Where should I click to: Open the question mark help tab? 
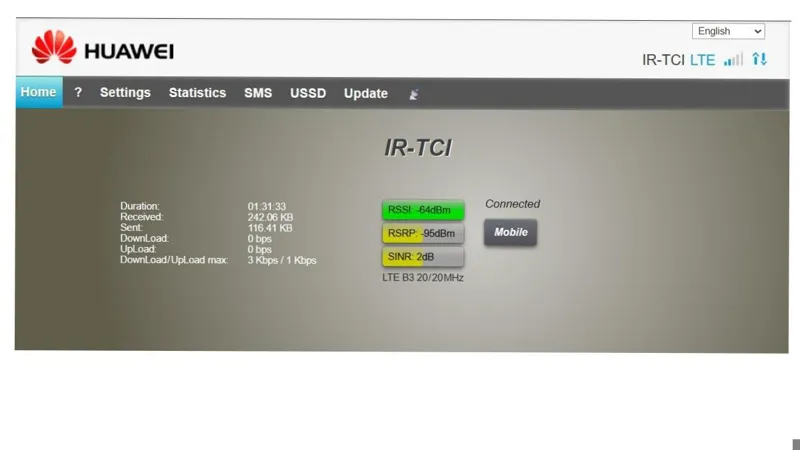78,93
